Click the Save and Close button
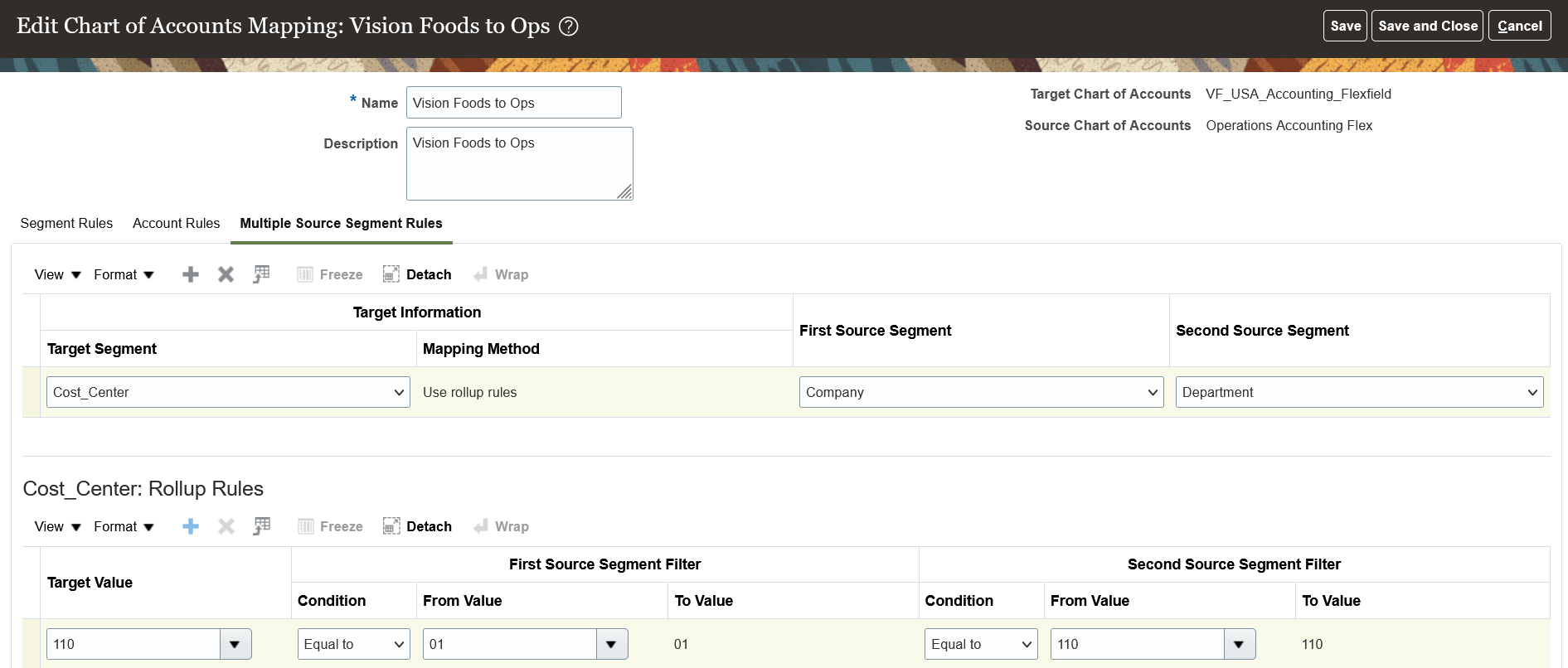 coord(1427,26)
